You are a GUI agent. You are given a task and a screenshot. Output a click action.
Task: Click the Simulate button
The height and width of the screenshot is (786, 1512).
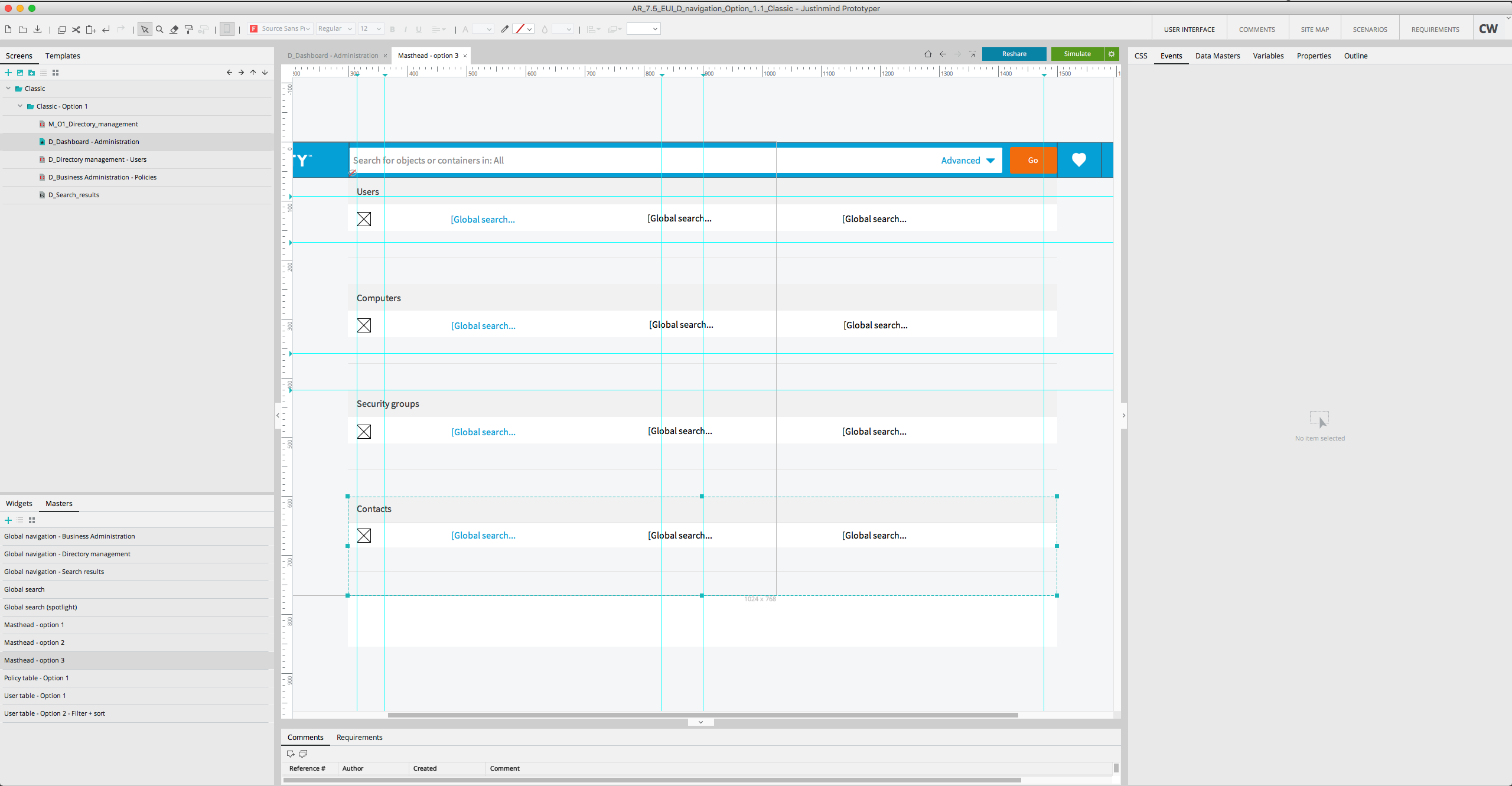[1077, 54]
